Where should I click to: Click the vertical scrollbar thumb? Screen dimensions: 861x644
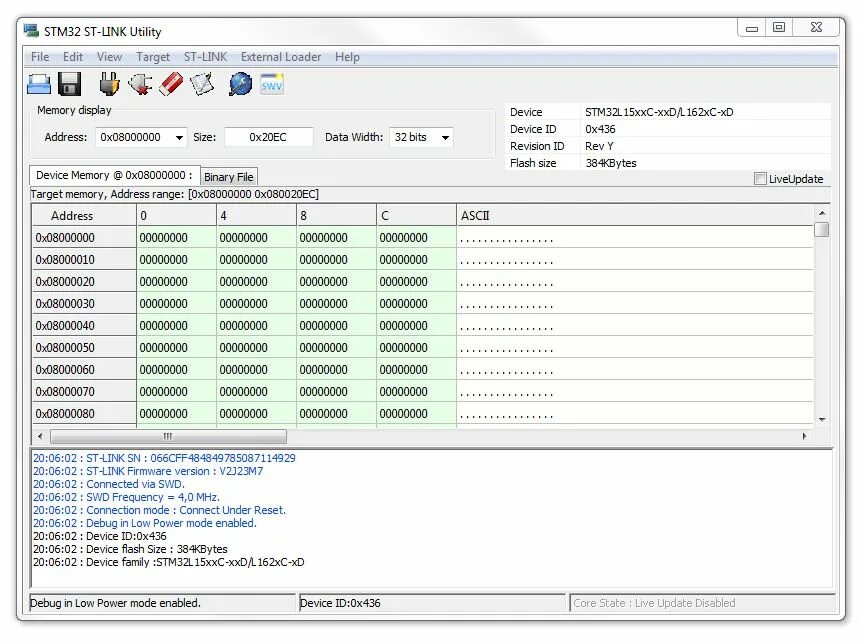(x=821, y=229)
